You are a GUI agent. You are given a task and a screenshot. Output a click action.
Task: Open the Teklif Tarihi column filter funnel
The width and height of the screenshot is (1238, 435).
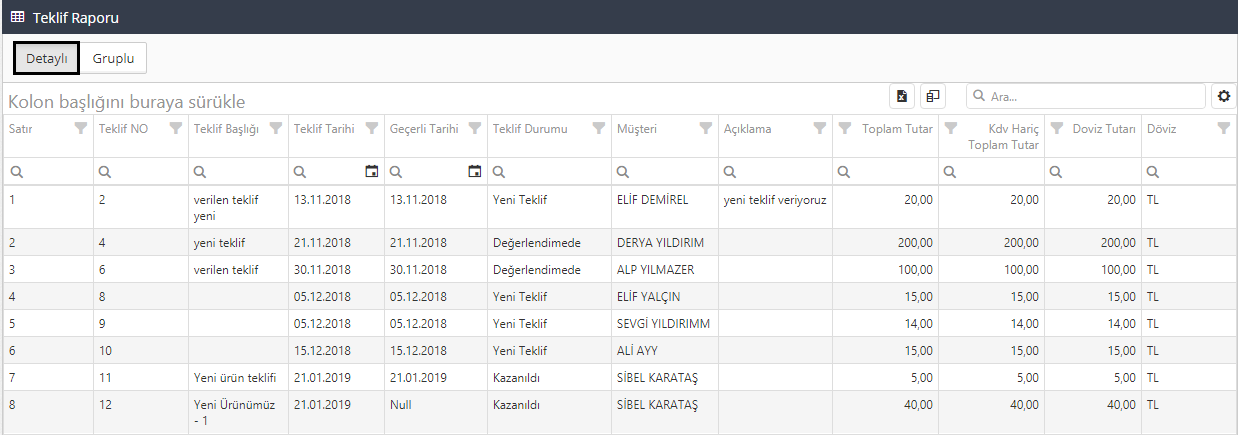(x=372, y=128)
